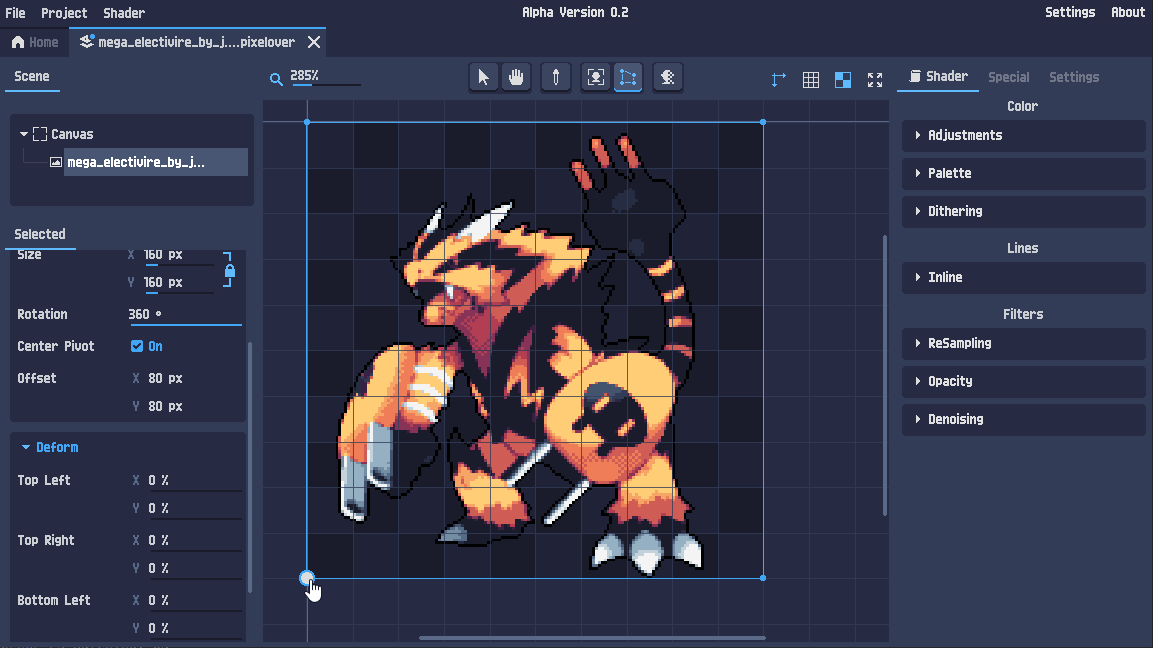Click the size aspect ratio lock icon
The width and height of the screenshot is (1153, 648).
[229, 270]
